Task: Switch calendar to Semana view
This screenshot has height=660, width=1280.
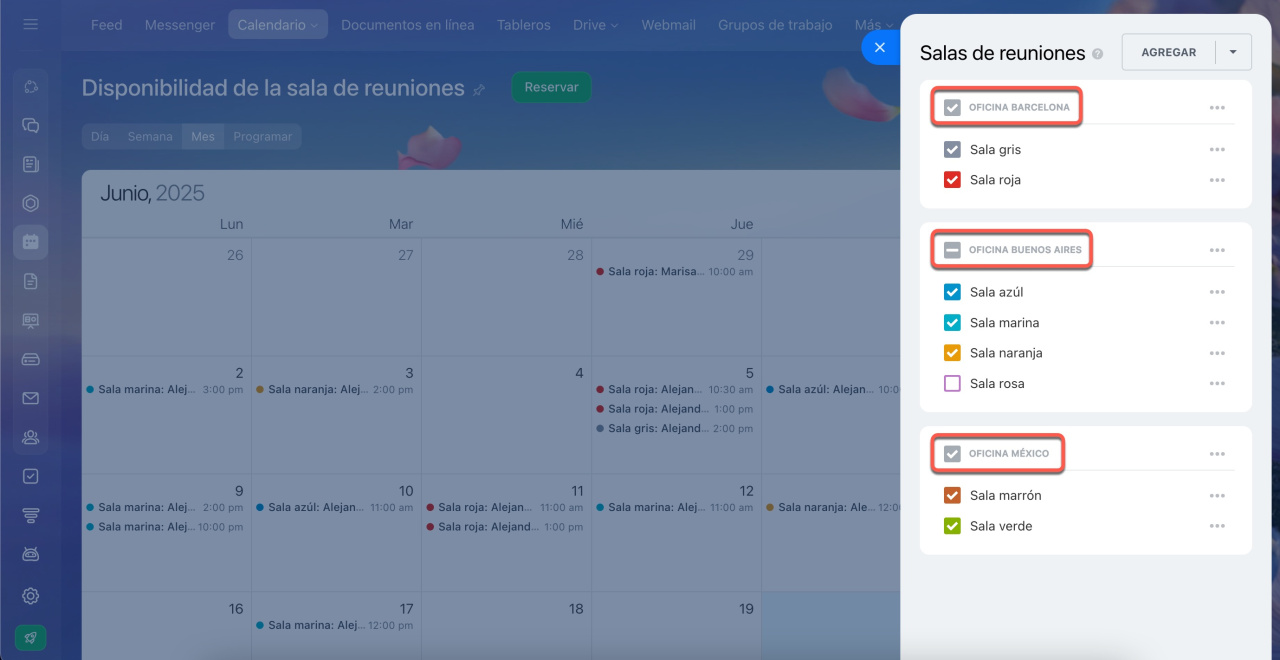Action: [x=150, y=137]
